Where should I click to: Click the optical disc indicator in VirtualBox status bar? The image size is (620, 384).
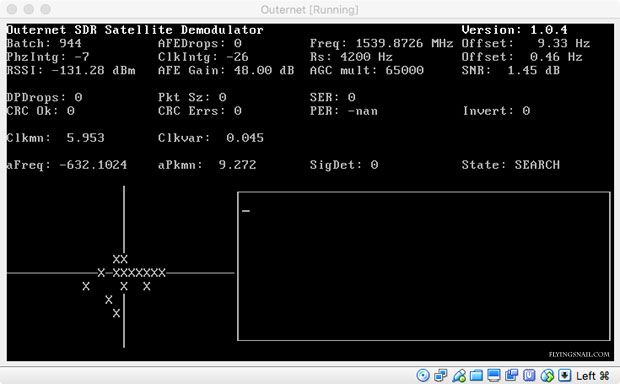[423, 375]
